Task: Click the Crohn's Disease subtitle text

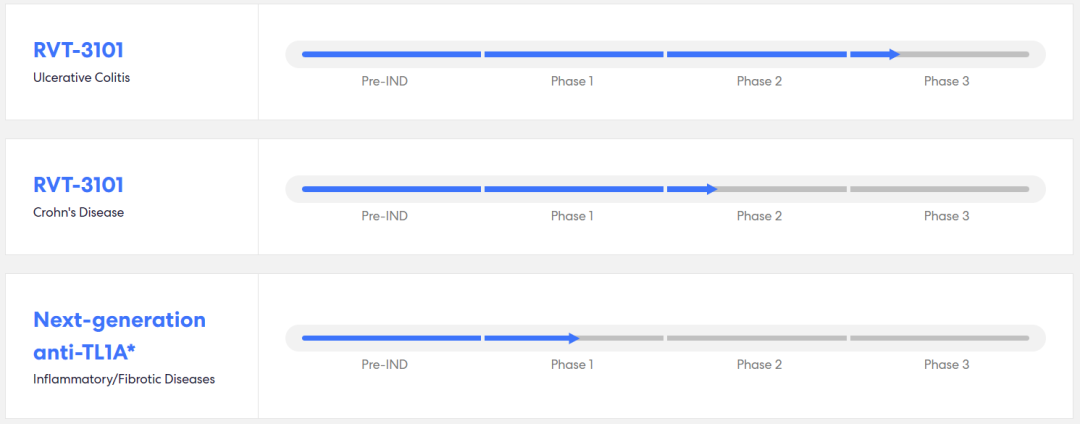Action: click(x=79, y=213)
